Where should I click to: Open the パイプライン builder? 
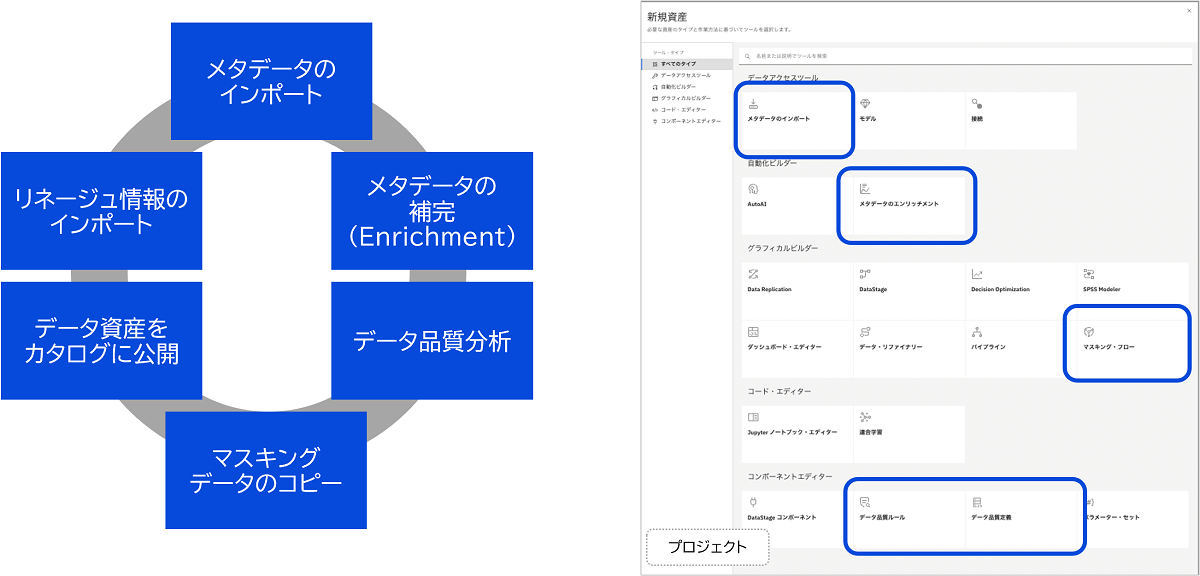[x=990, y=345]
